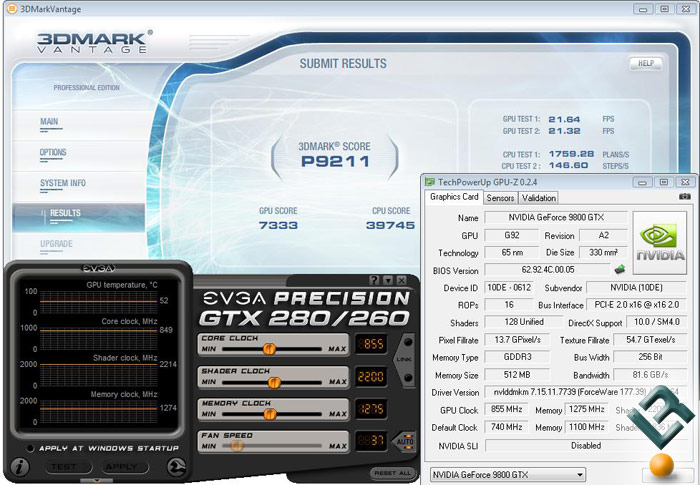The height and width of the screenshot is (485, 700).
Task: Open the GPU selection dropdown in GPU-Z
Action: [x=508, y=475]
